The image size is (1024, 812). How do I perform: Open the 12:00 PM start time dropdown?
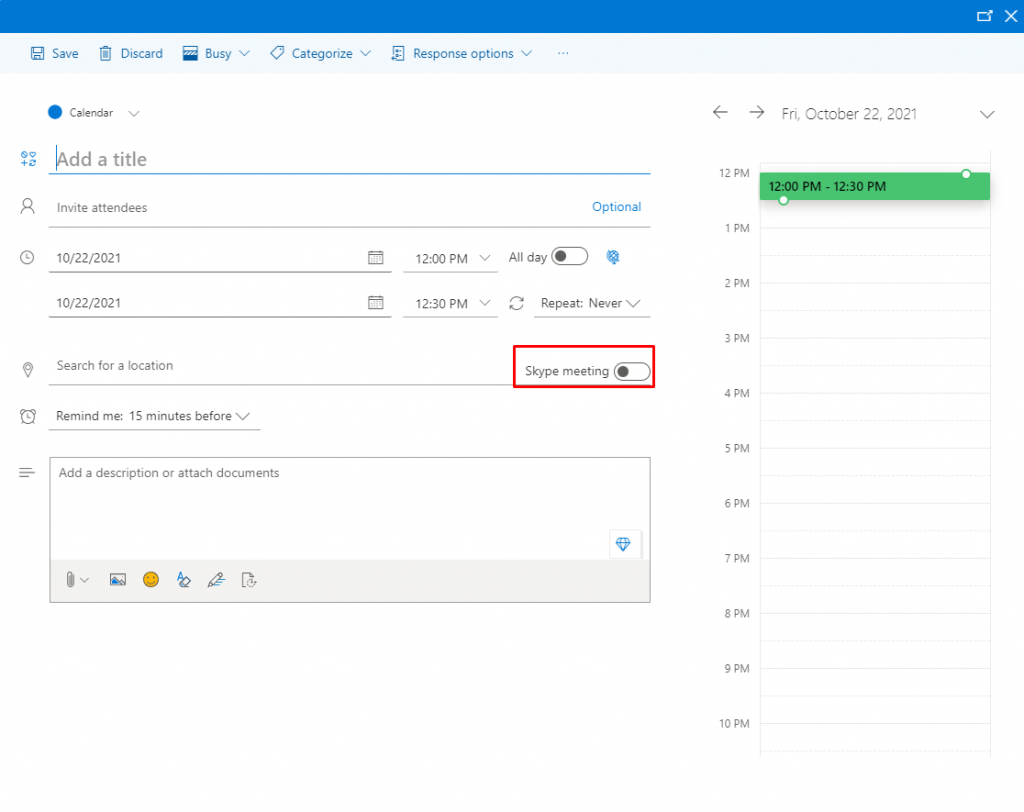point(450,259)
